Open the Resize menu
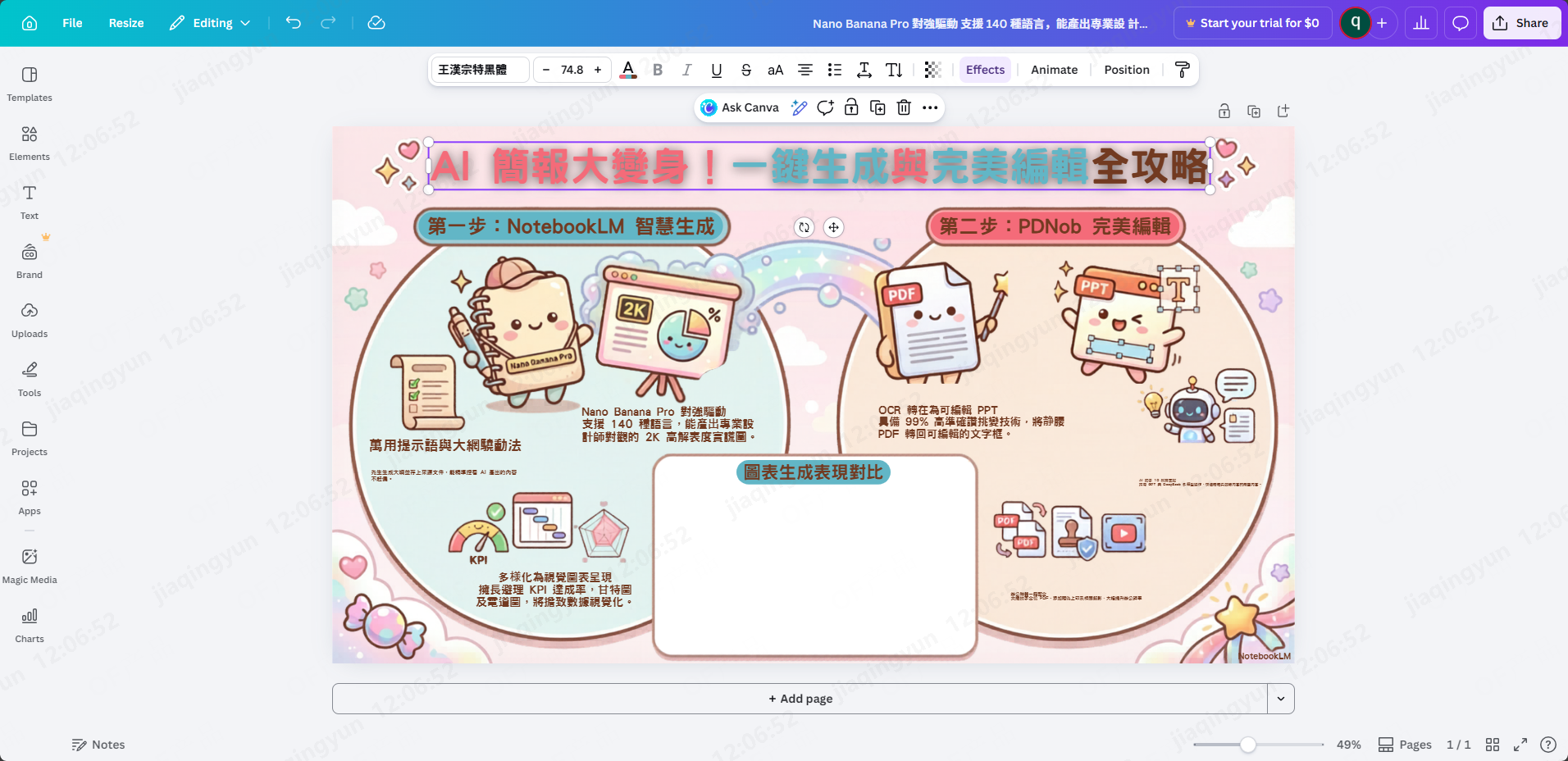The image size is (1568, 761). 126,23
